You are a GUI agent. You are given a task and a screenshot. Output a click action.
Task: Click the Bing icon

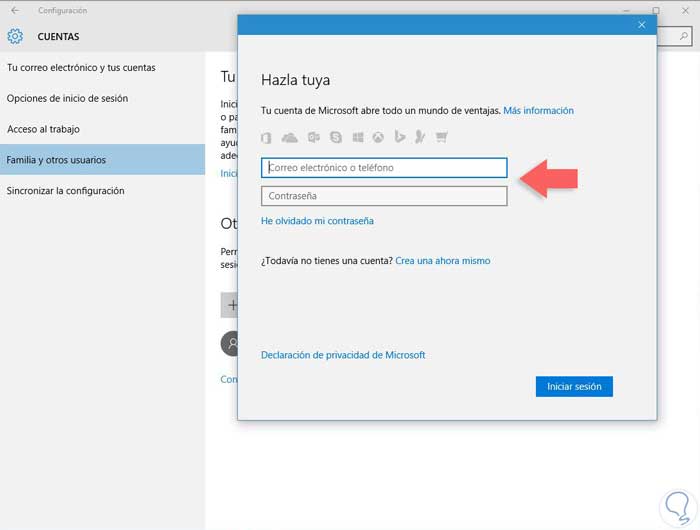400,136
